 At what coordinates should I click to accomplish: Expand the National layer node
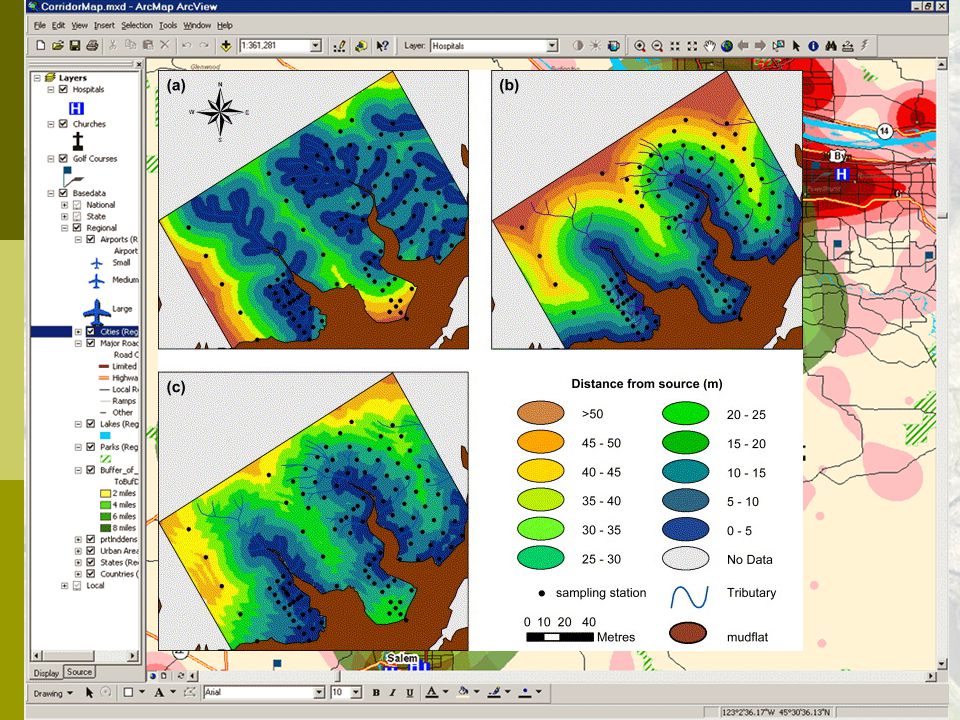[64, 204]
